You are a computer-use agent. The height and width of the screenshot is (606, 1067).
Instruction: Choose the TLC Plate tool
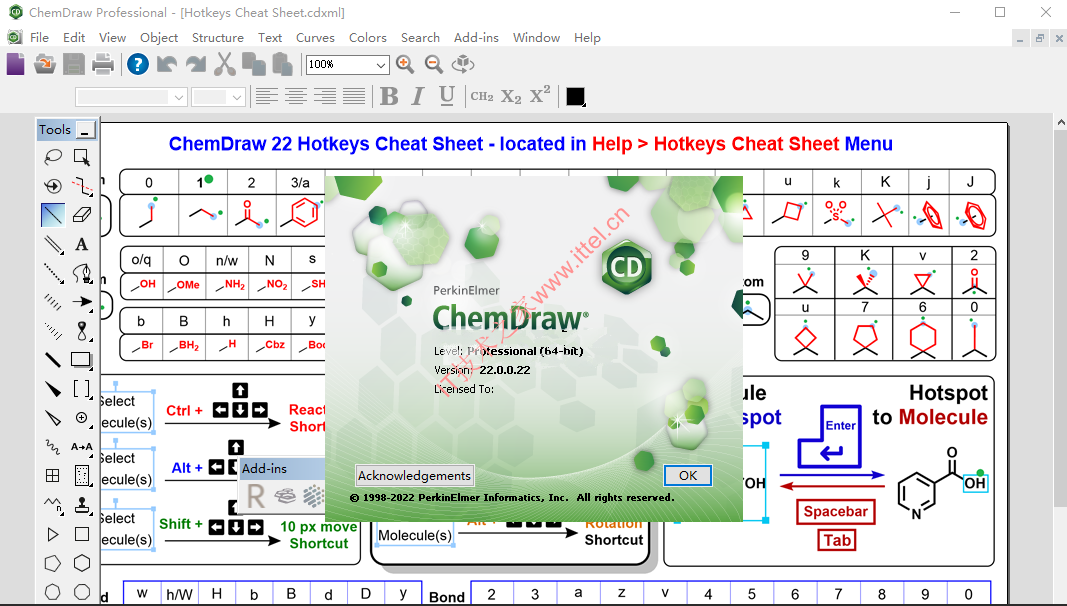click(x=82, y=475)
